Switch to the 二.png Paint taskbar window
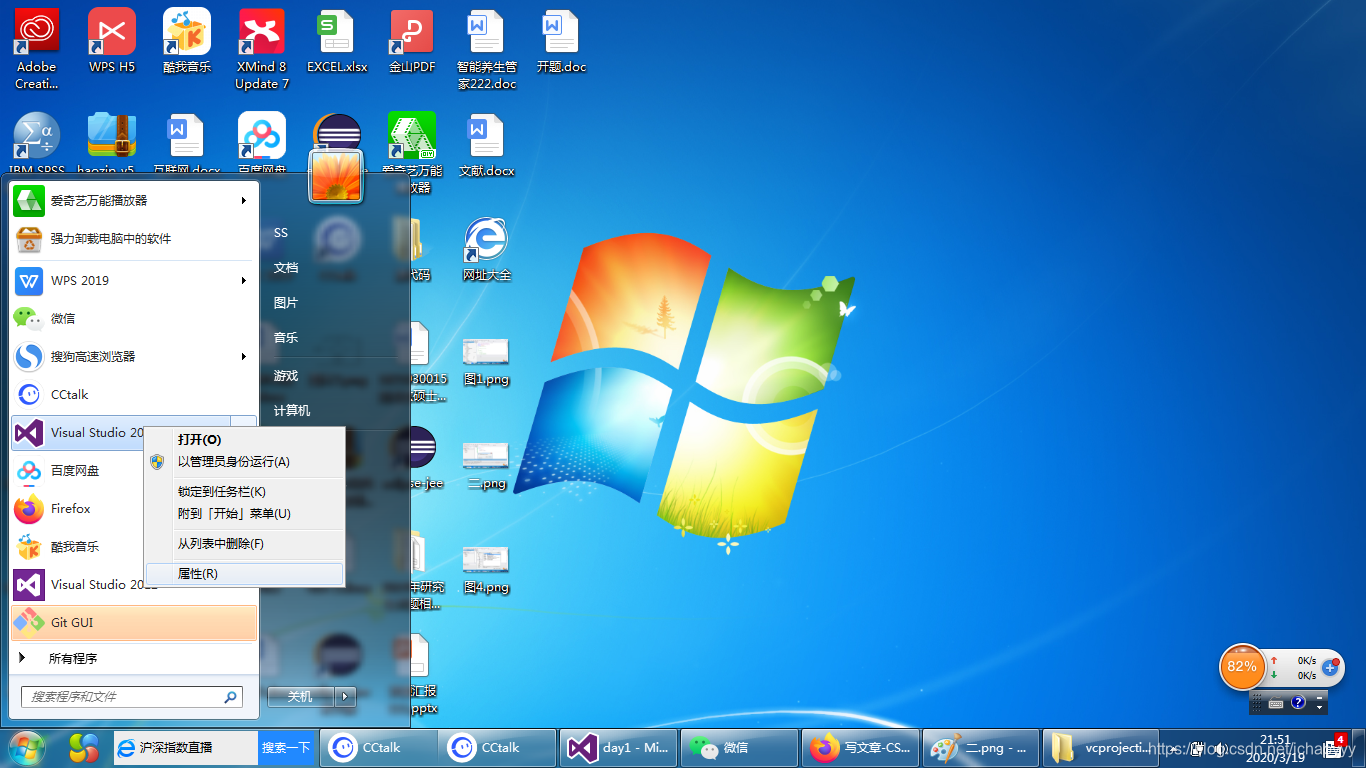Image resolution: width=1366 pixels, height=768 pixels. pos(981,747)
